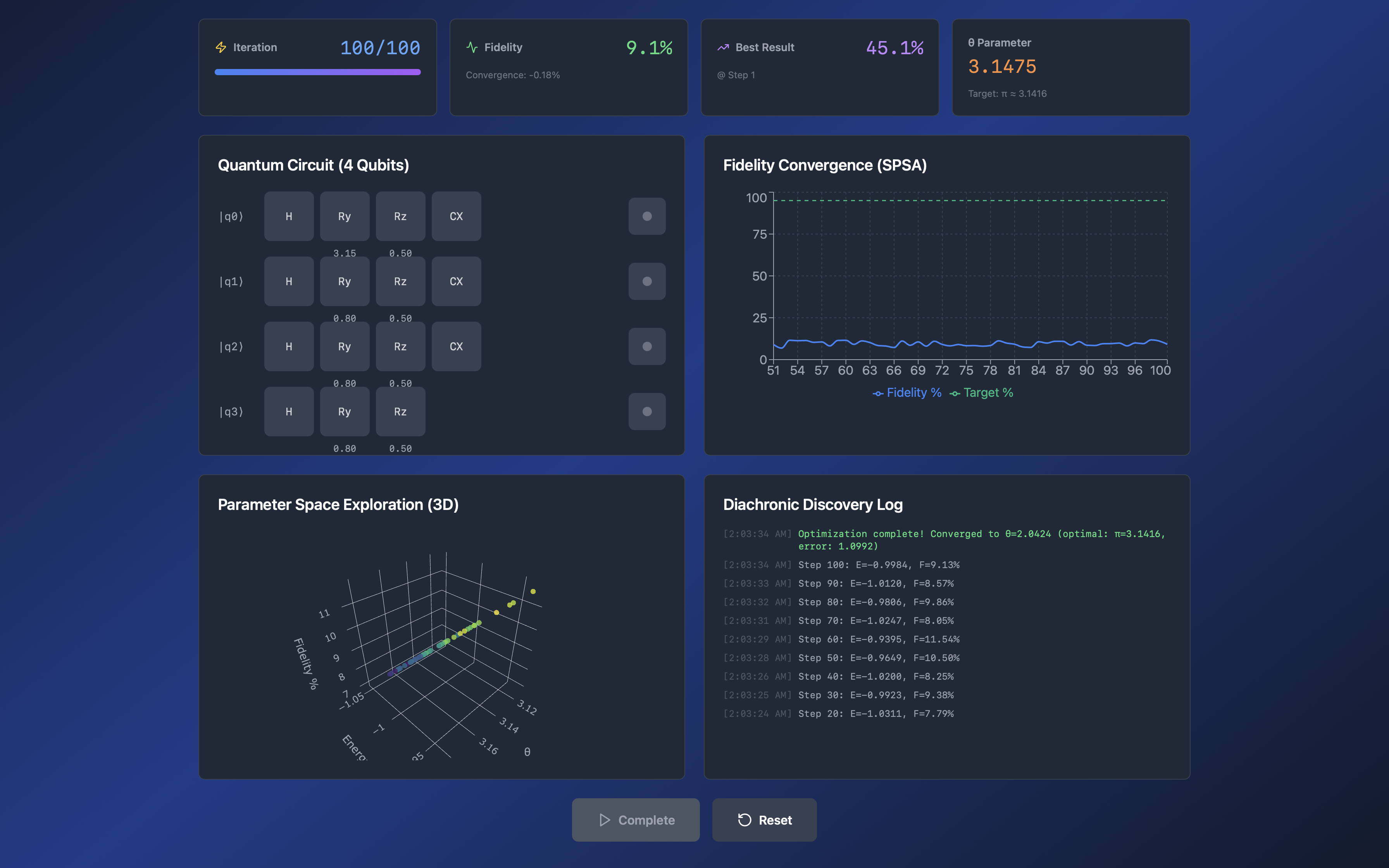Click the CX gate on q2 row
This screenshot has height=868, width=1389.
456,346
